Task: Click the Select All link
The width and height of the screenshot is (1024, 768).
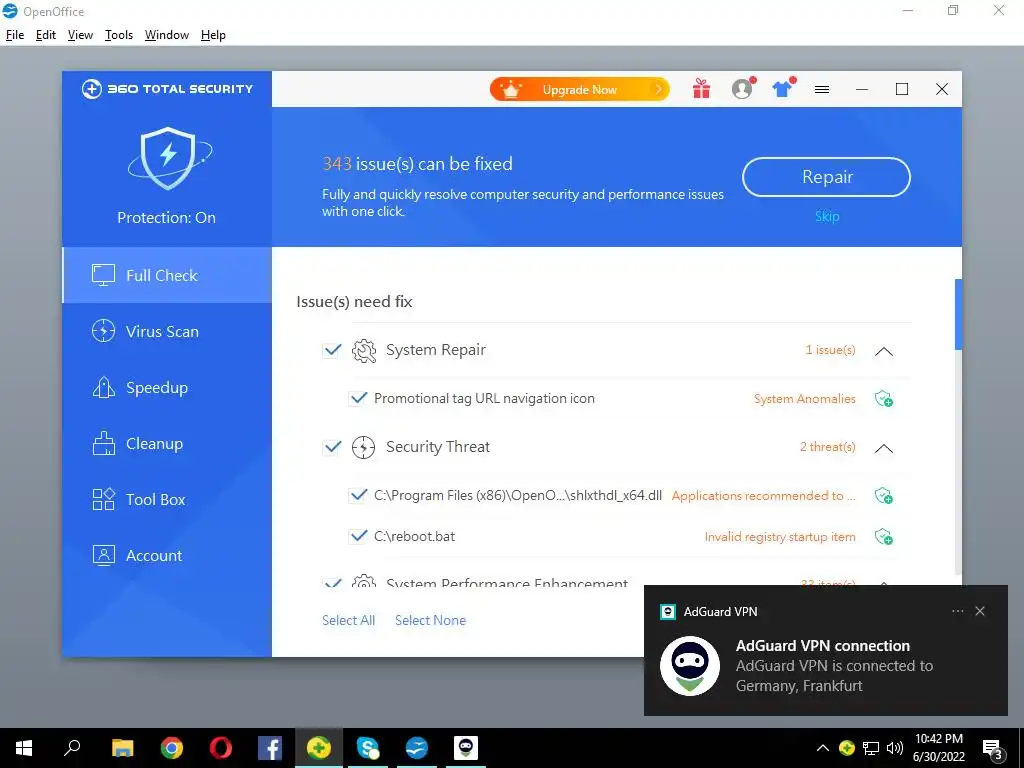Action: pos(348,620)
